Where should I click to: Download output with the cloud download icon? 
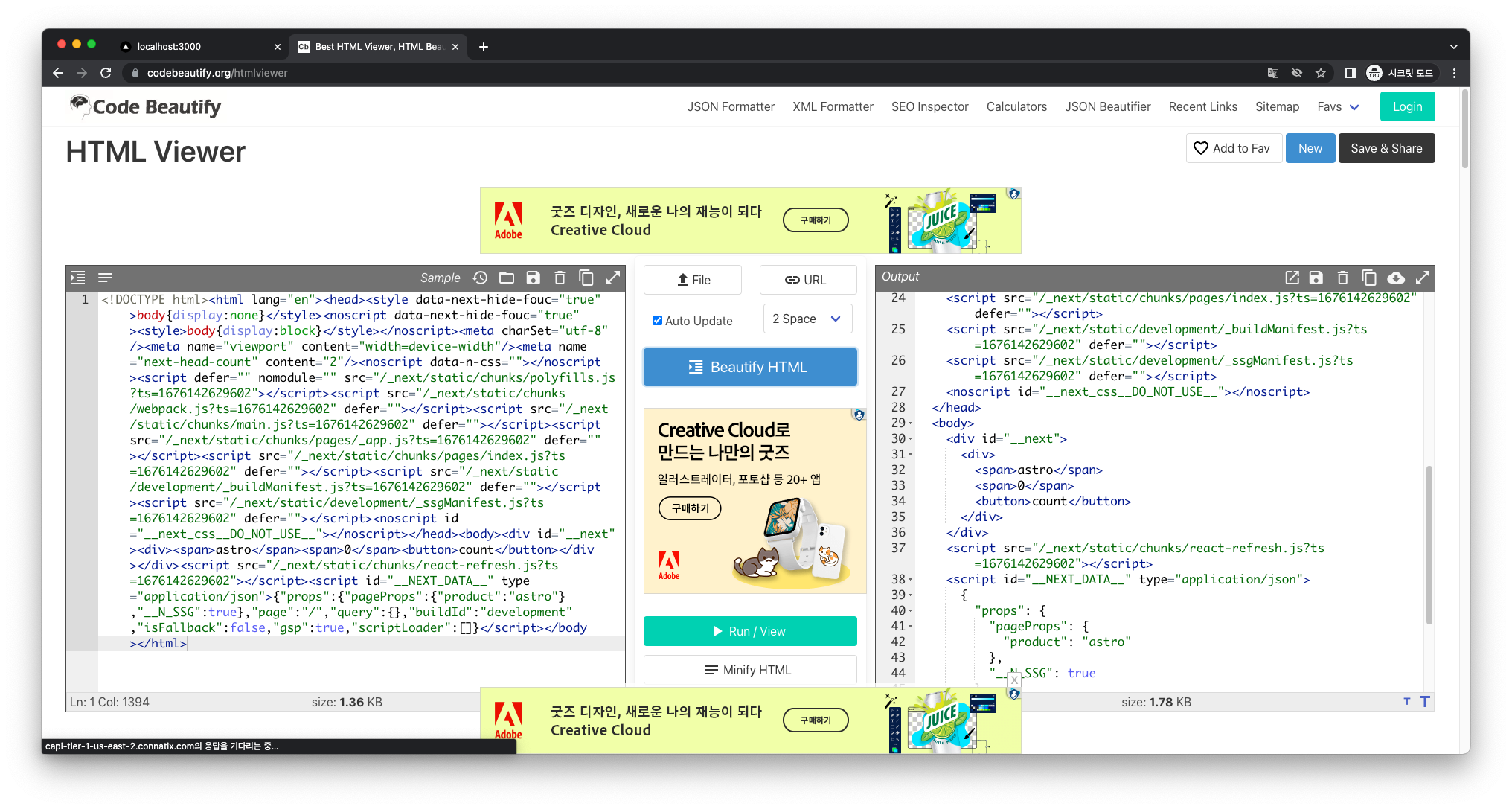tap(1396, 278)
